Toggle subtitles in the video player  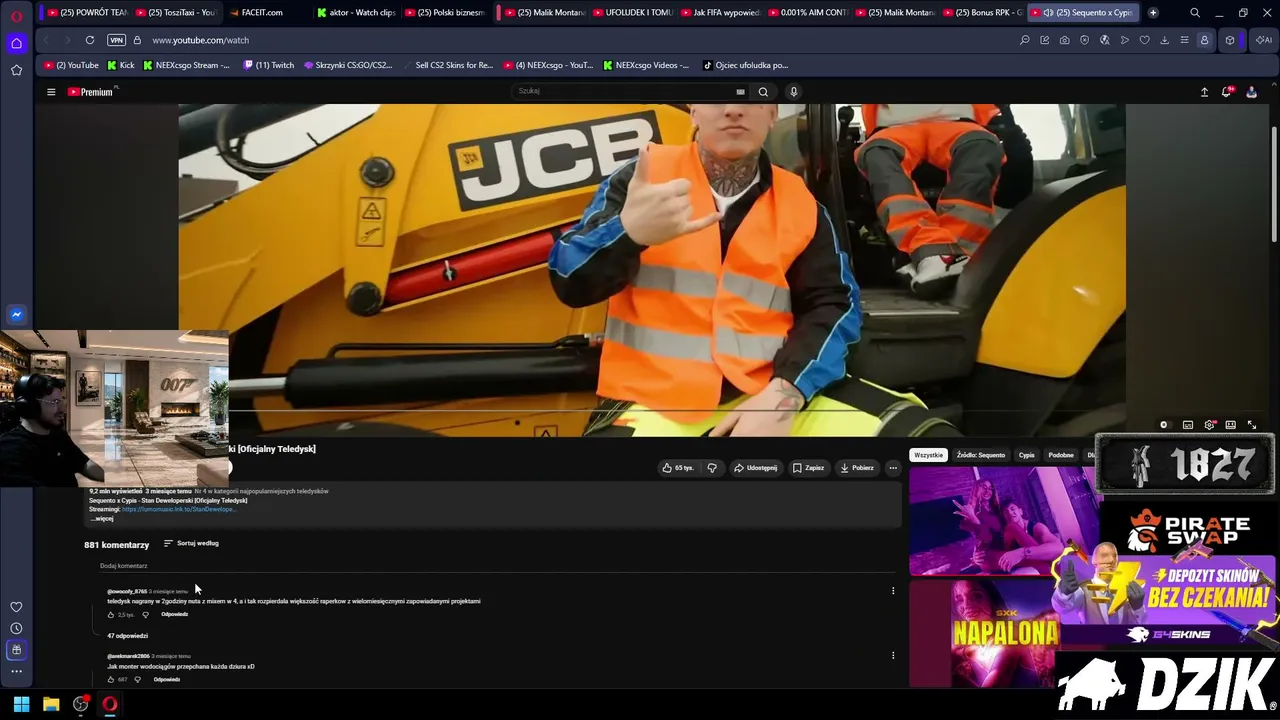click(x=1188, y=425)
